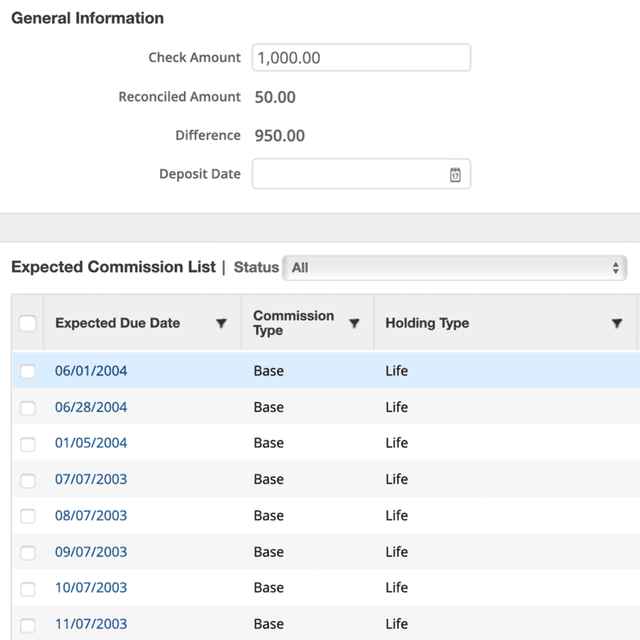Click the Deposit Date text field

click(346, 174)
